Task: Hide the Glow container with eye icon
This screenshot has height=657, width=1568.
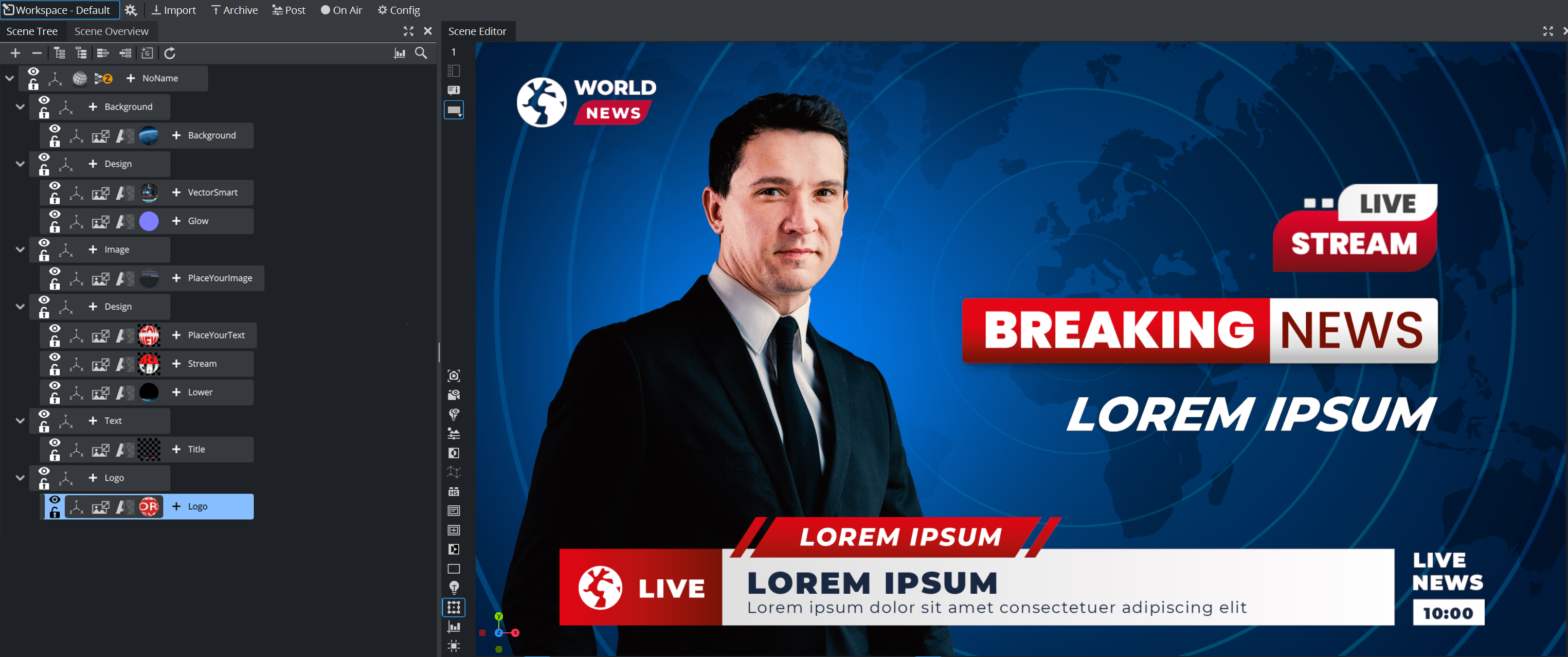Action: point(55,215)
